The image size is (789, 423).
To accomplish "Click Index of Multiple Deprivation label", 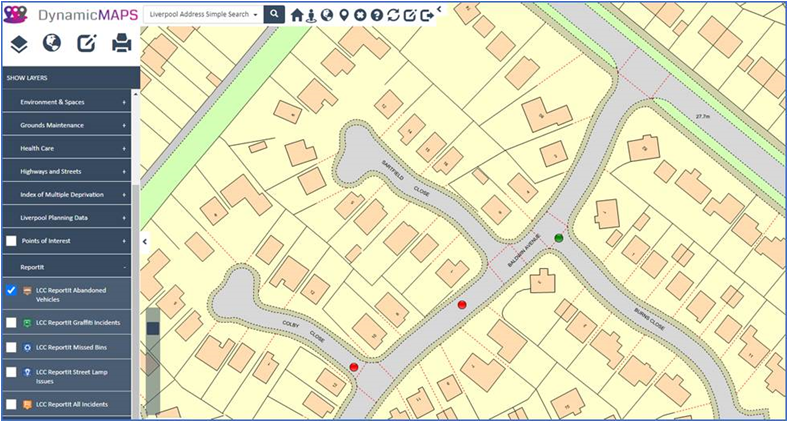I will tap(62, 195).
